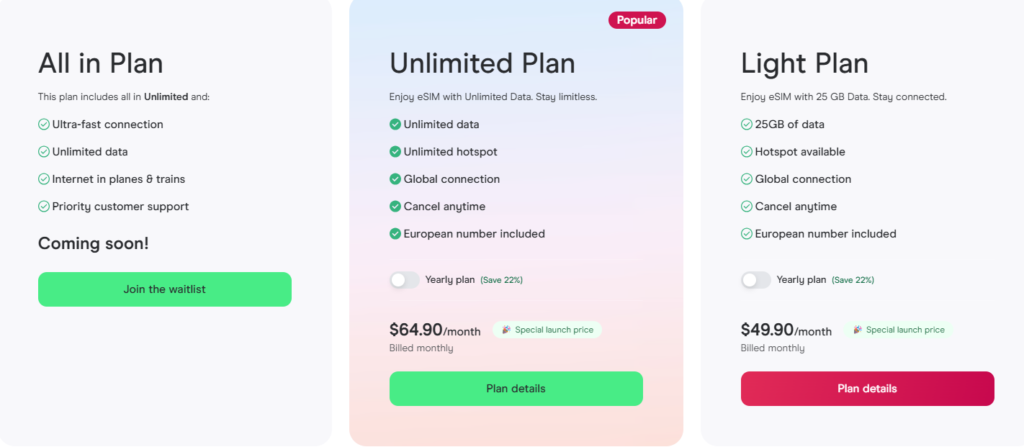This screenshot has width=1024, height=447.
Task: Click the All in Plan heading
Action: (100, 64)
